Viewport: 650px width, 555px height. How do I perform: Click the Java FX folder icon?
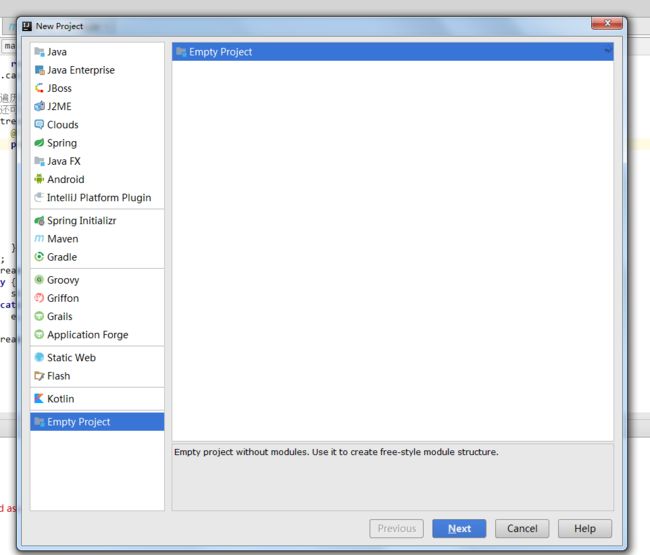[39, 161]
